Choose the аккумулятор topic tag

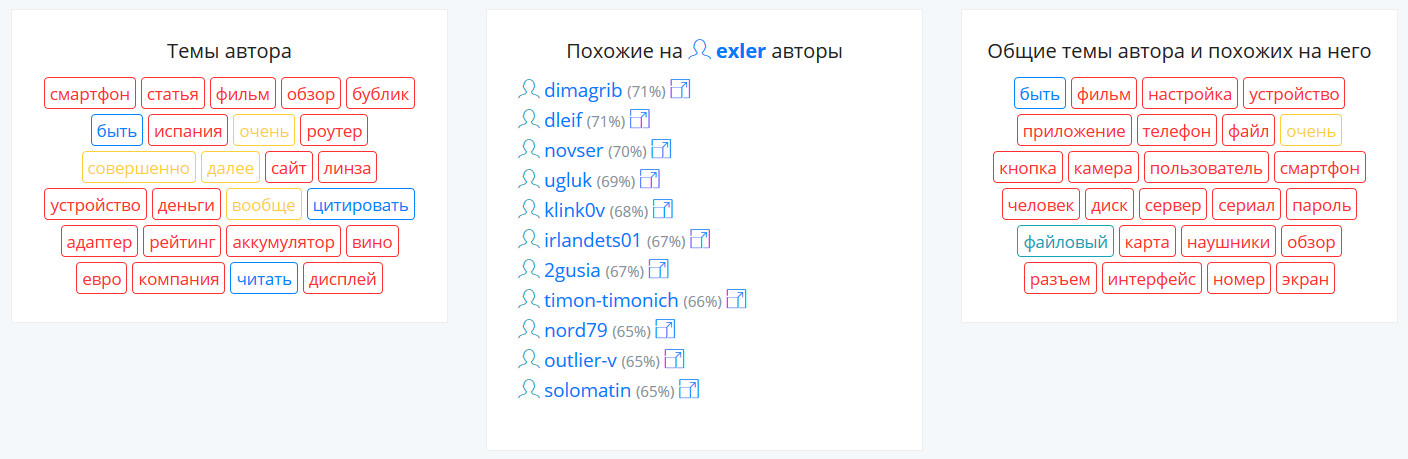click(x=283, y=242)
